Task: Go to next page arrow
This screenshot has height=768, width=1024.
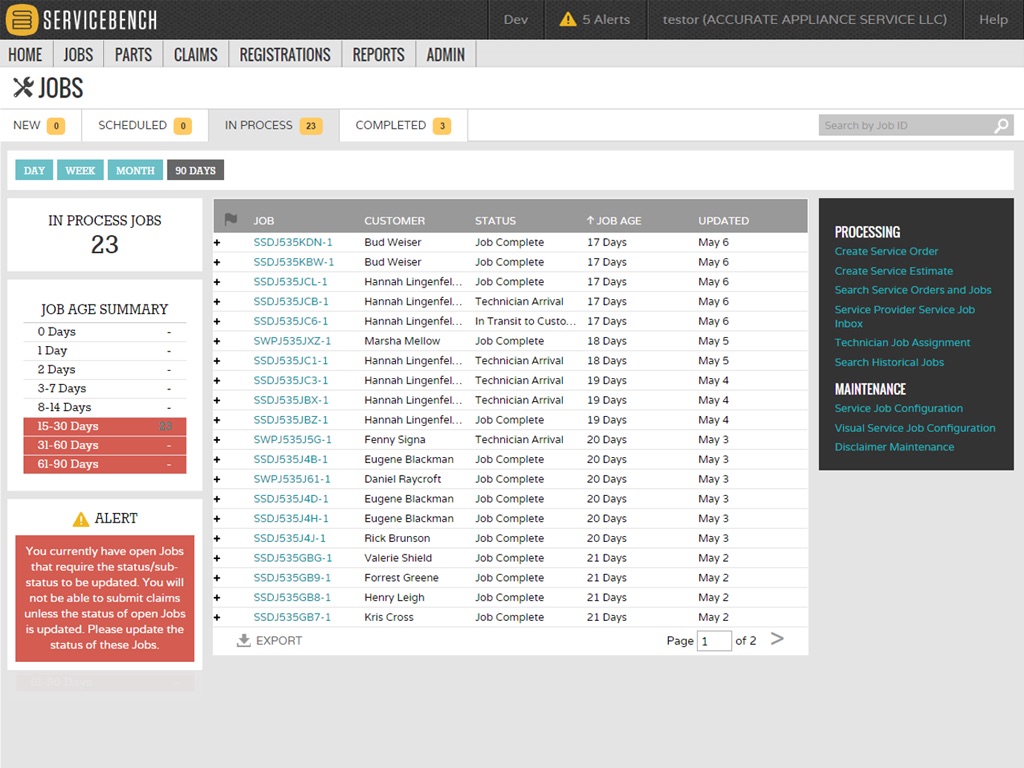Action: pos(776,639)
